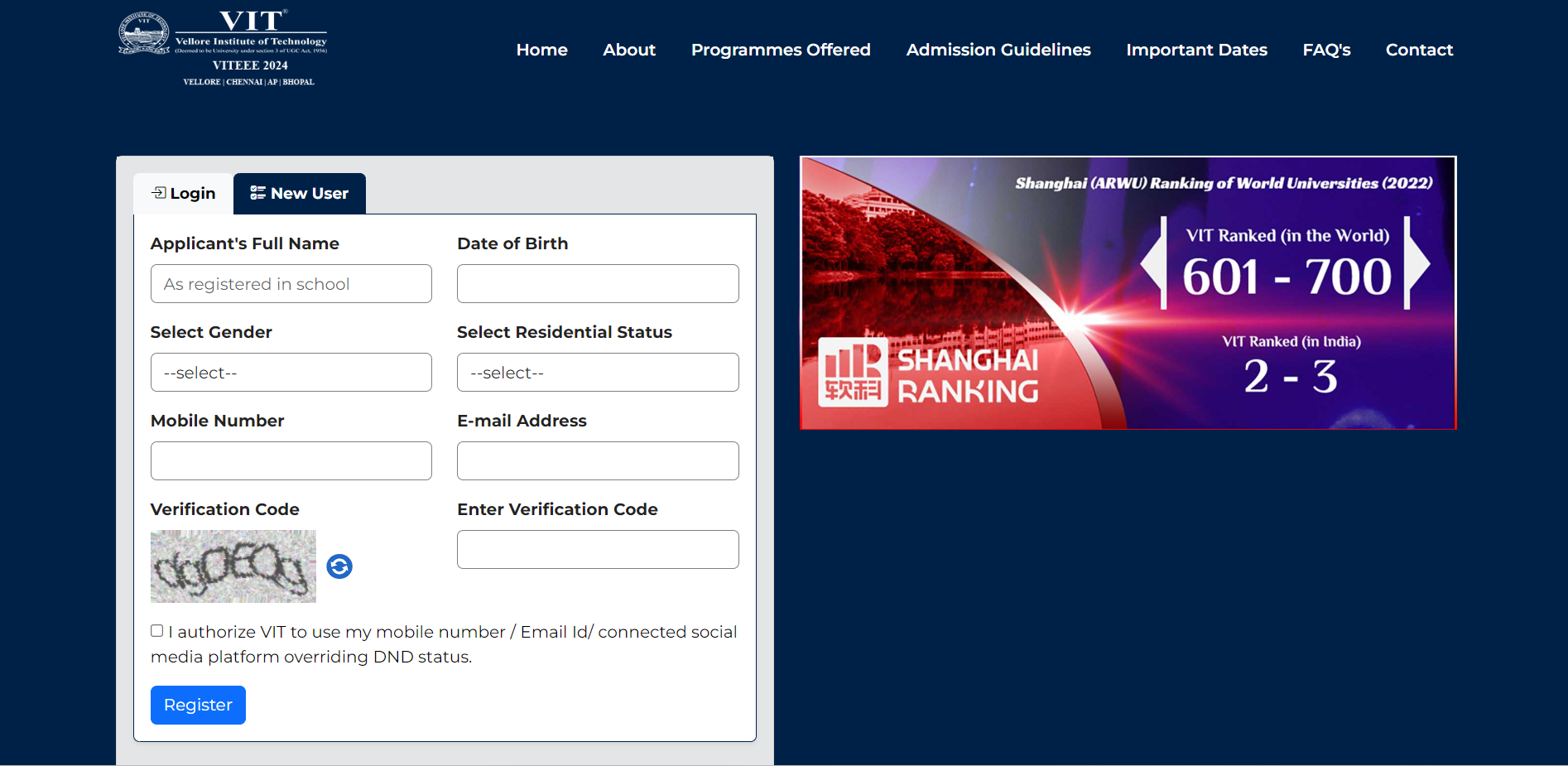Click the Mobile Number input
The image size is (1568, 766).
(x=291, y=461)
